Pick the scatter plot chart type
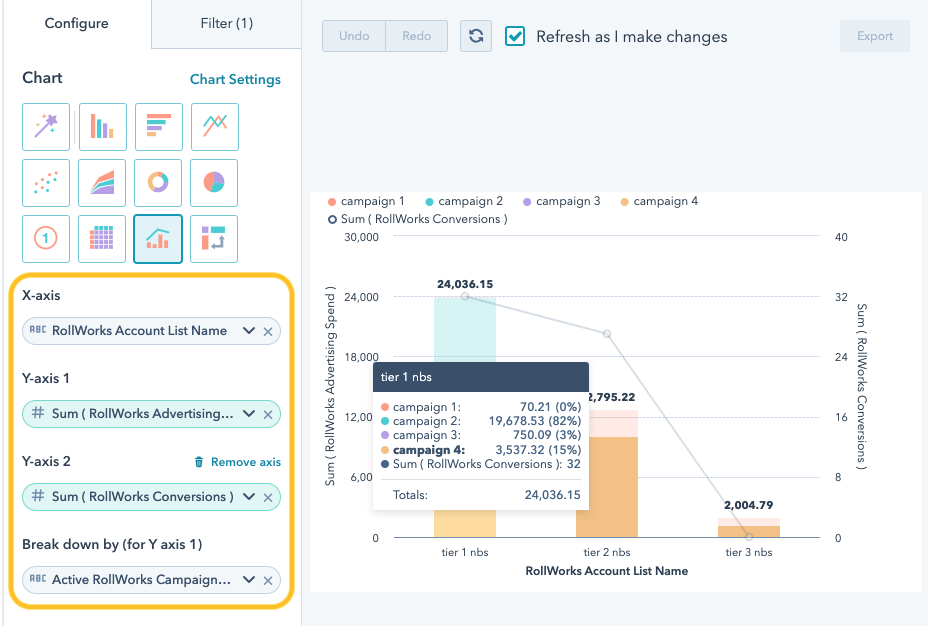This screenshot has width=928, height=626. [46, 183]
